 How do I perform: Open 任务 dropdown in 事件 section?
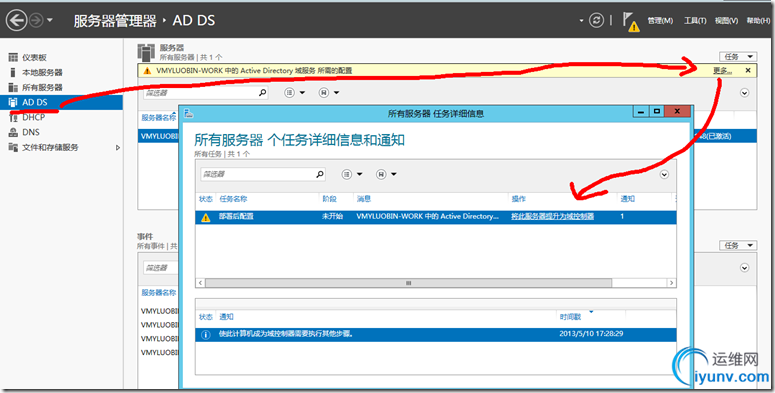coord(737,245)
